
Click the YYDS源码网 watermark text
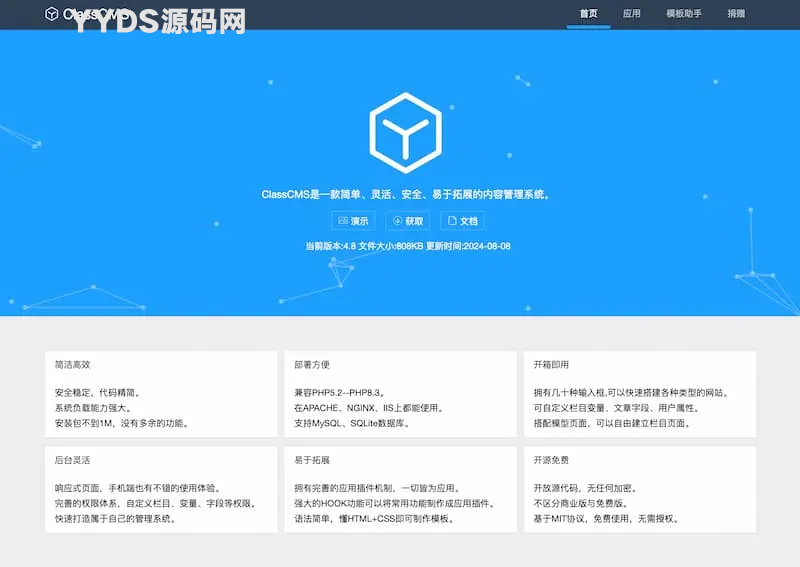pos(158,22)
